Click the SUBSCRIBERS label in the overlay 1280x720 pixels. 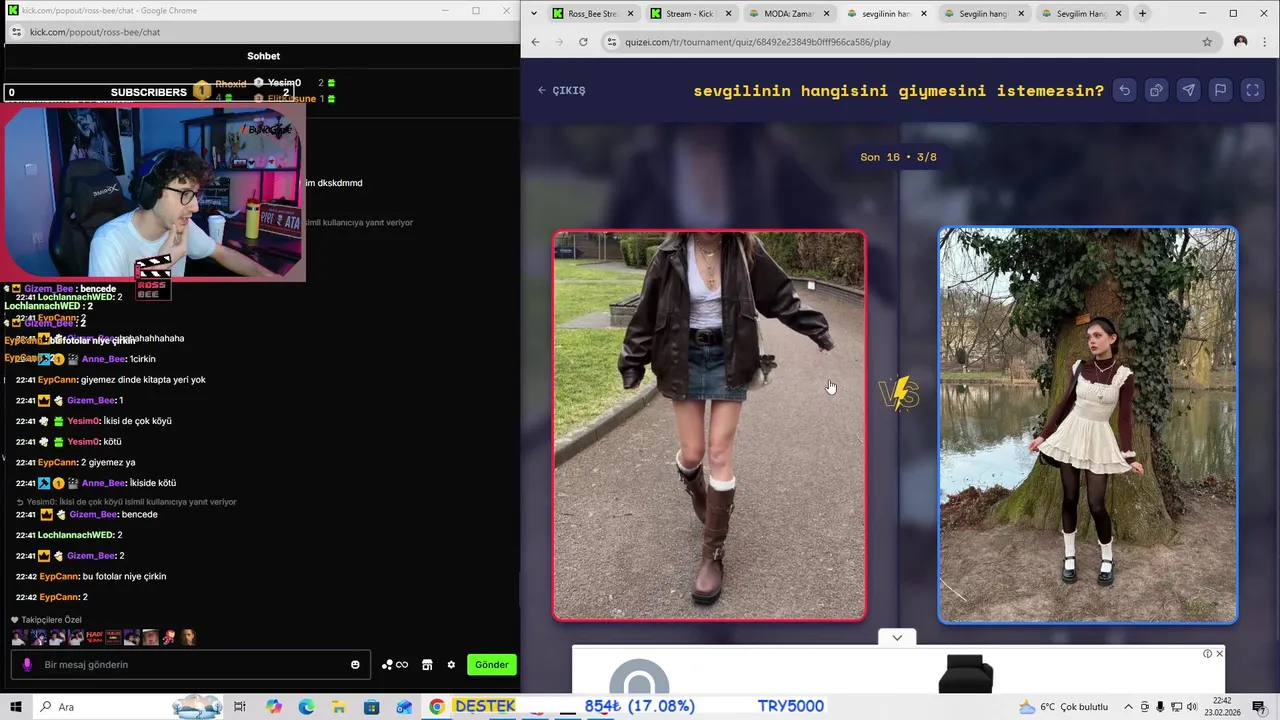coord(148,92)
